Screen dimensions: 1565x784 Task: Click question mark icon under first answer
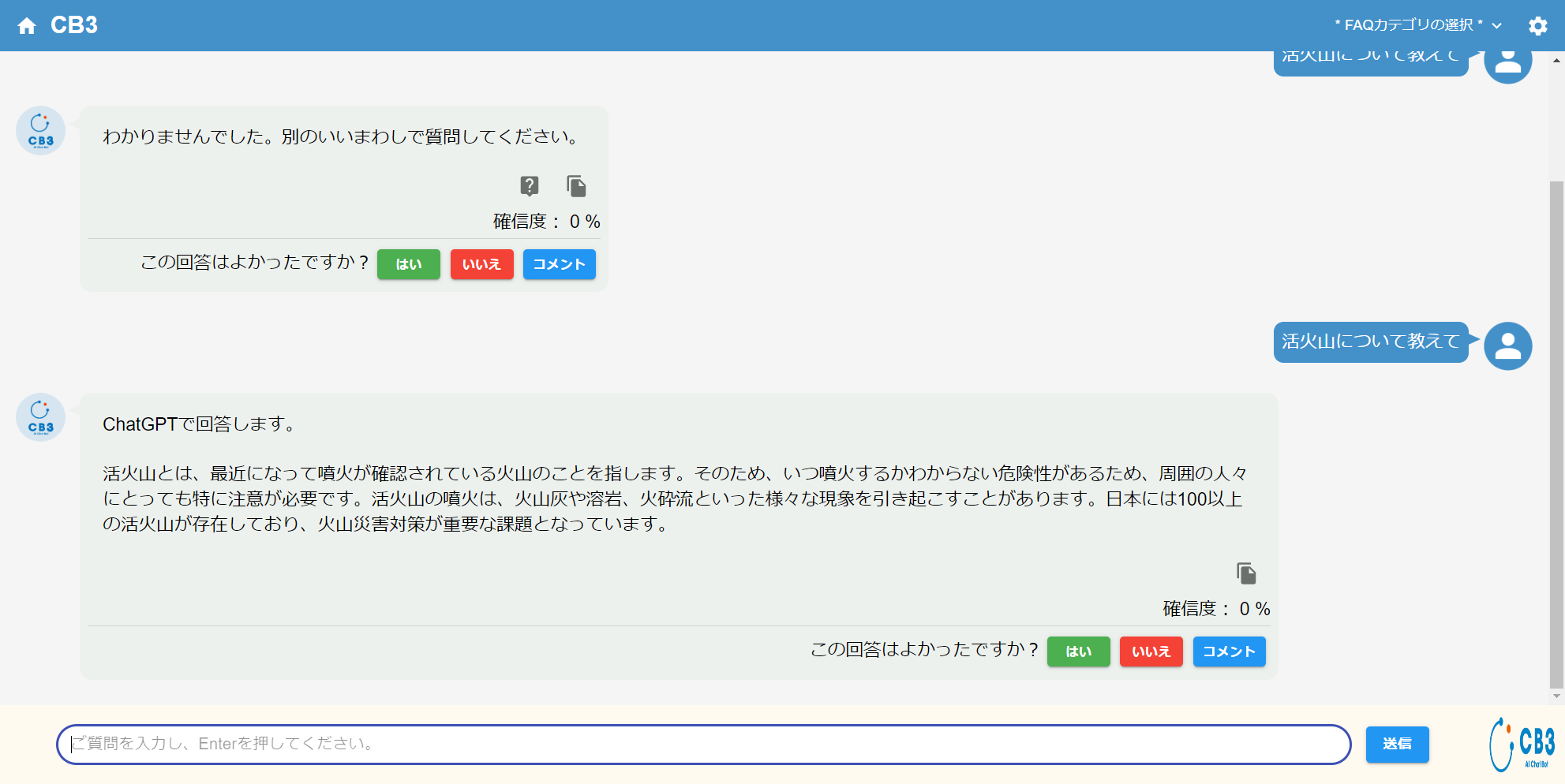pos(529,186)
